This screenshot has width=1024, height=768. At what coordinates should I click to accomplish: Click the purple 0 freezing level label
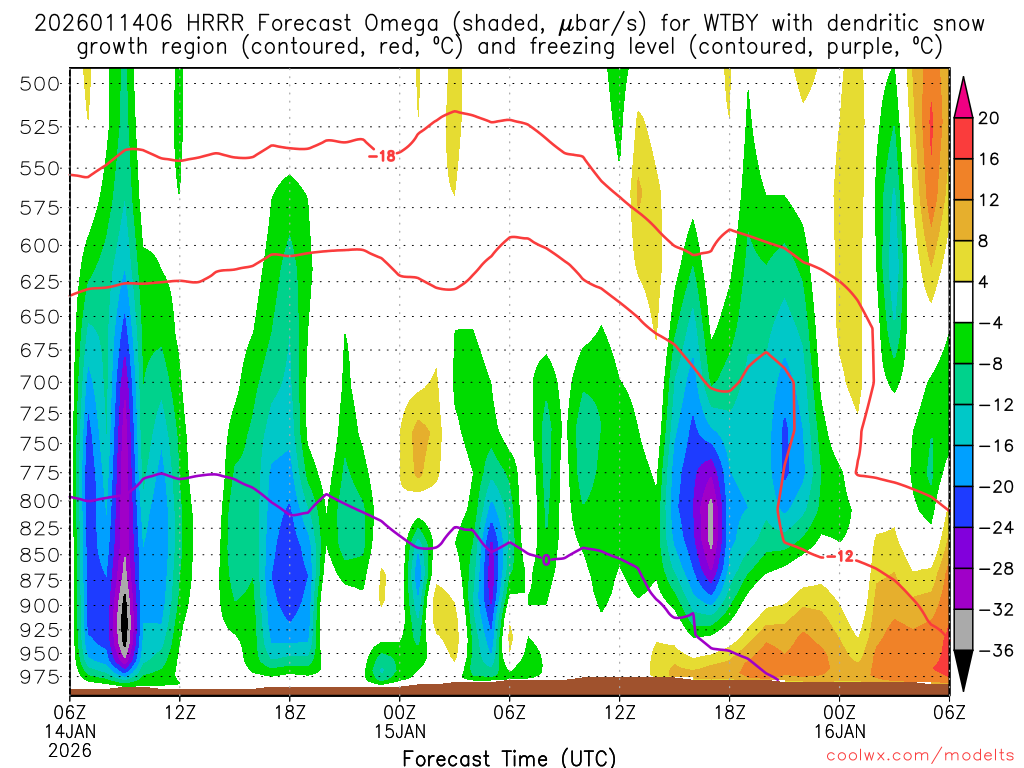click(x=546, y=560)
